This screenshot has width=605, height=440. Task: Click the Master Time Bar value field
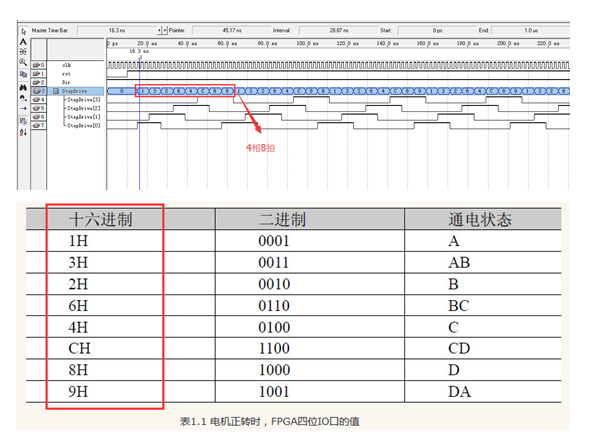tap(115, 32)
